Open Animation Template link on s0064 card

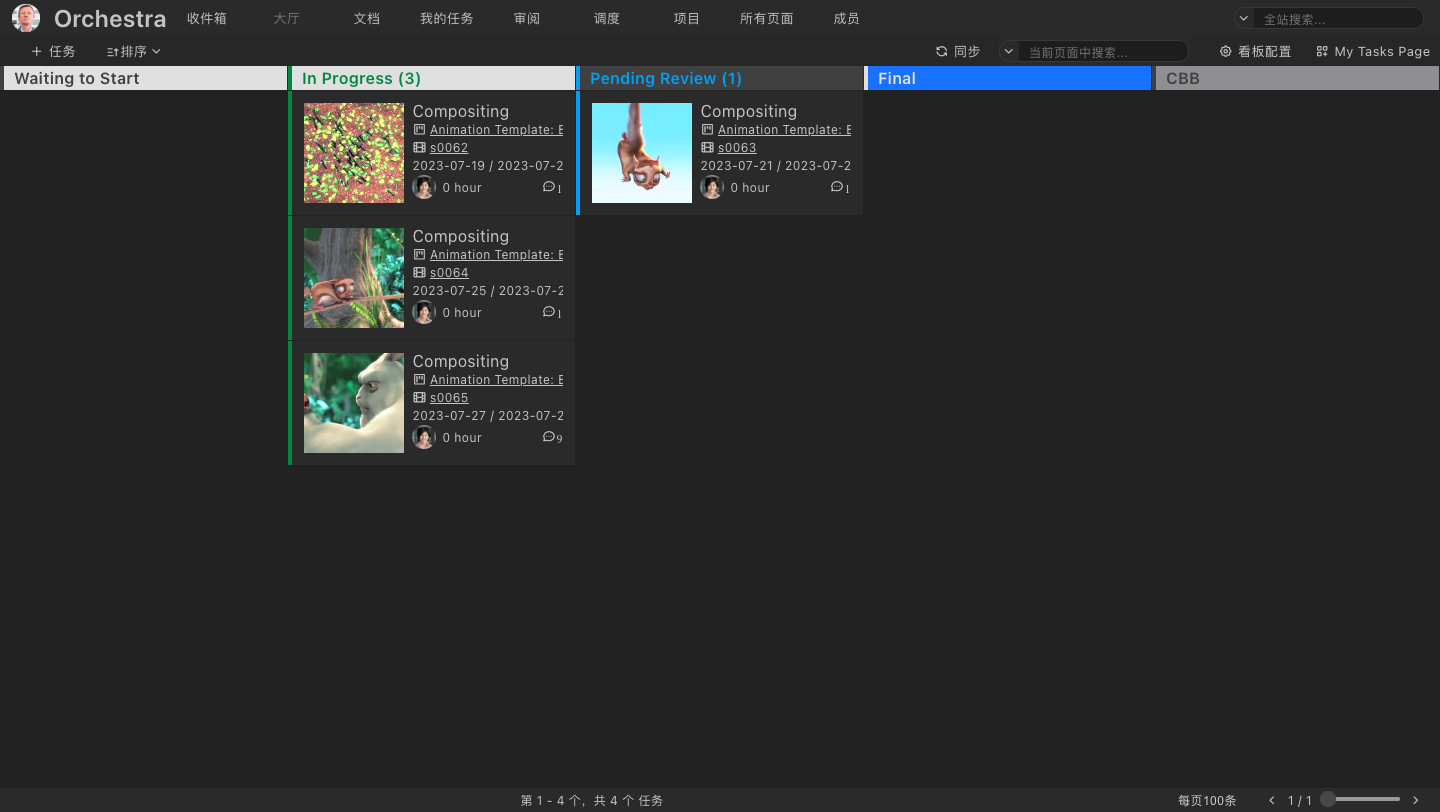click(x=496, y=254)
